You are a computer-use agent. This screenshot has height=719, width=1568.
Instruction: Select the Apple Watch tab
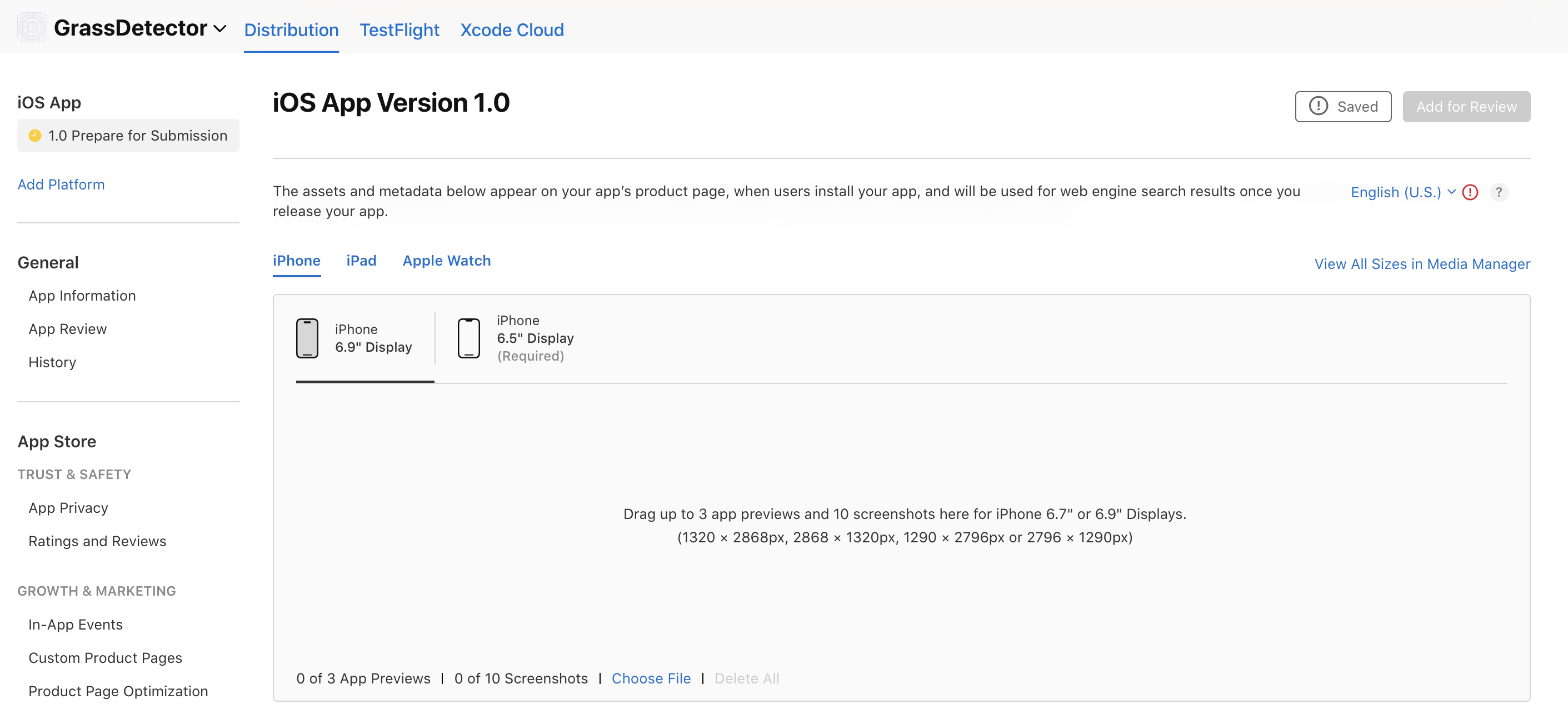[x=446, y=261]
